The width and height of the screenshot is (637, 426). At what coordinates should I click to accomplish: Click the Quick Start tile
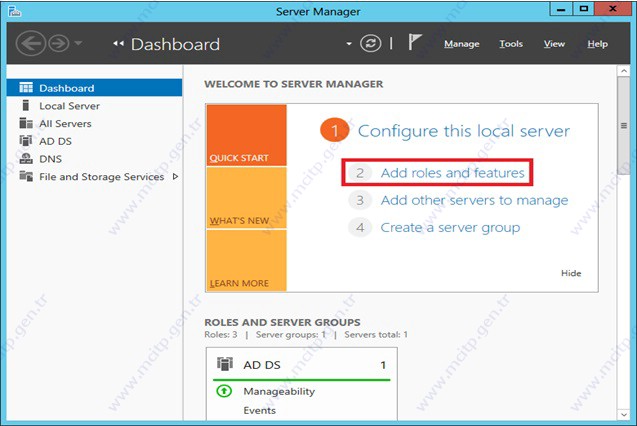pyautogui.click(x=246, y=135)
